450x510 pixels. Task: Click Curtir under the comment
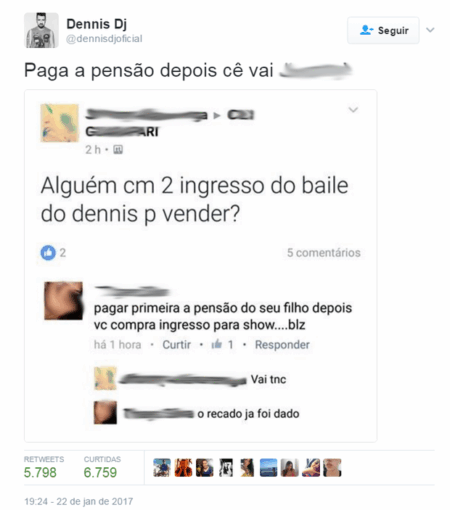pos(177,344)
